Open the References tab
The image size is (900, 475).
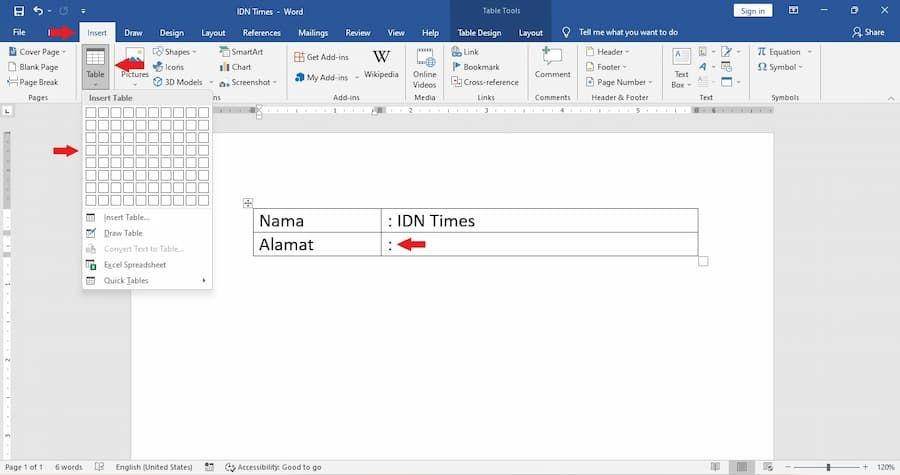point(261,33)
